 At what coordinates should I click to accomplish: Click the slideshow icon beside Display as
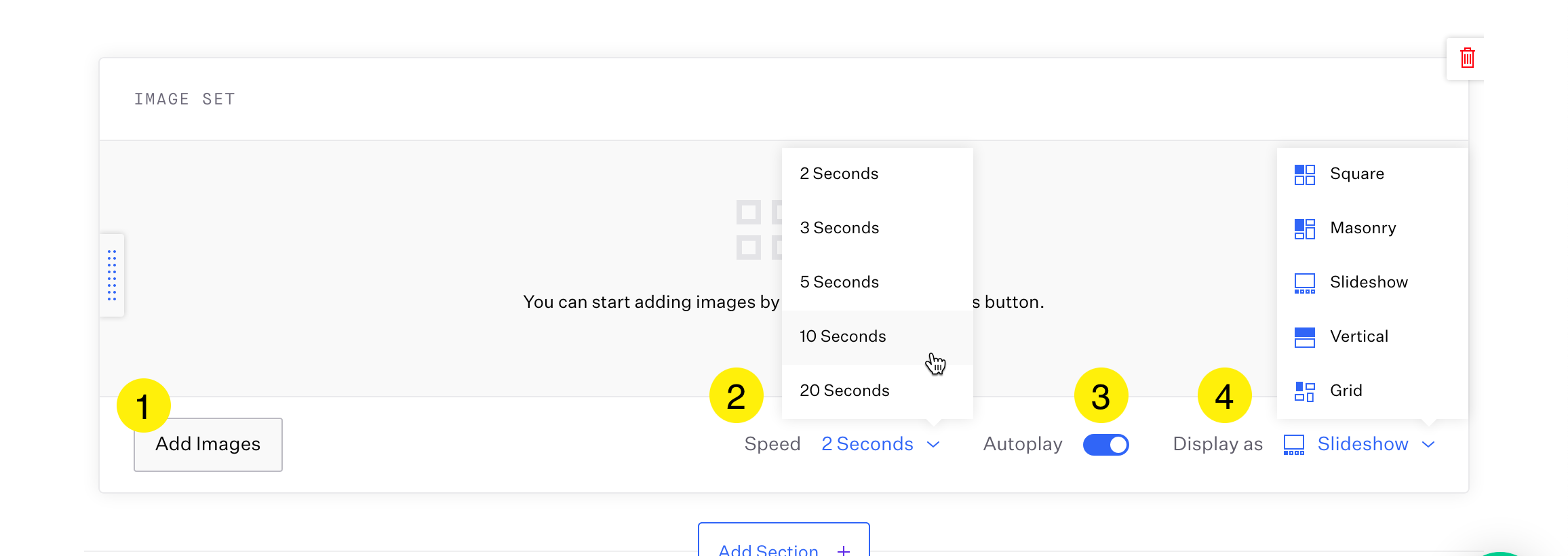[x=1293, y=445]
